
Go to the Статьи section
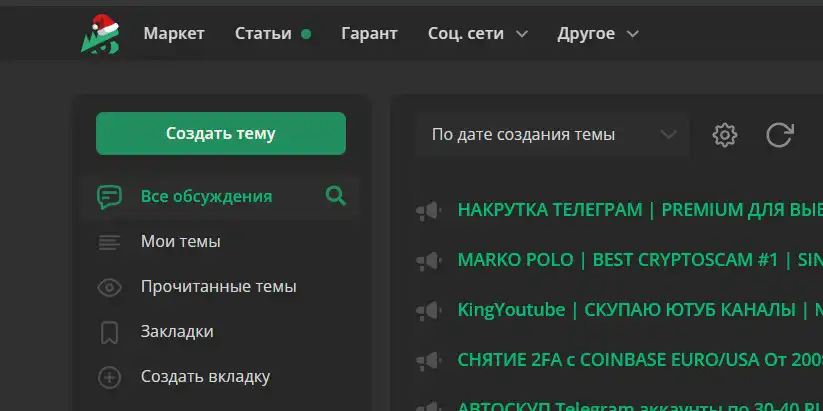tap(263, 34)
